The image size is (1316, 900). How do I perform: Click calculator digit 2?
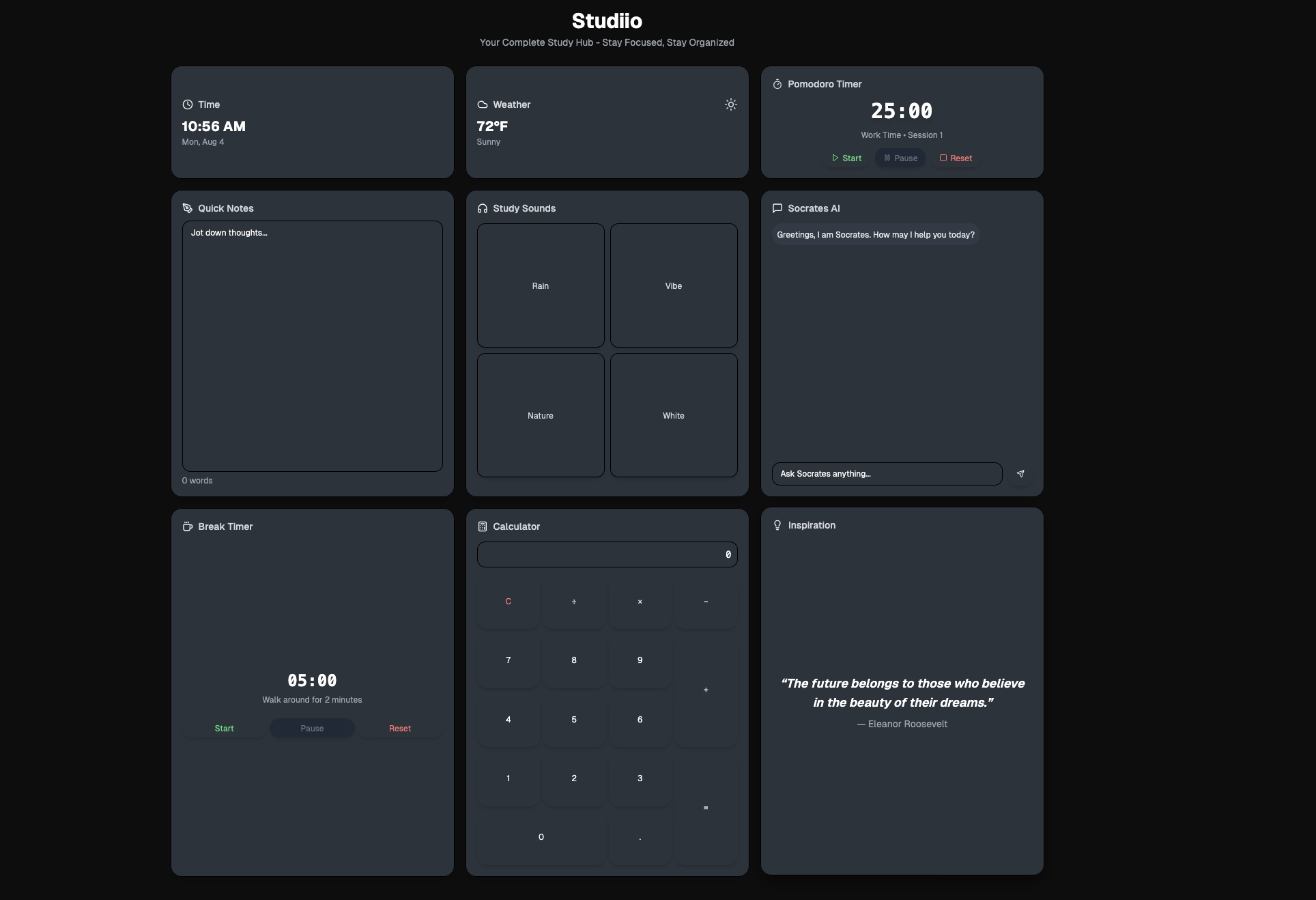574,778
